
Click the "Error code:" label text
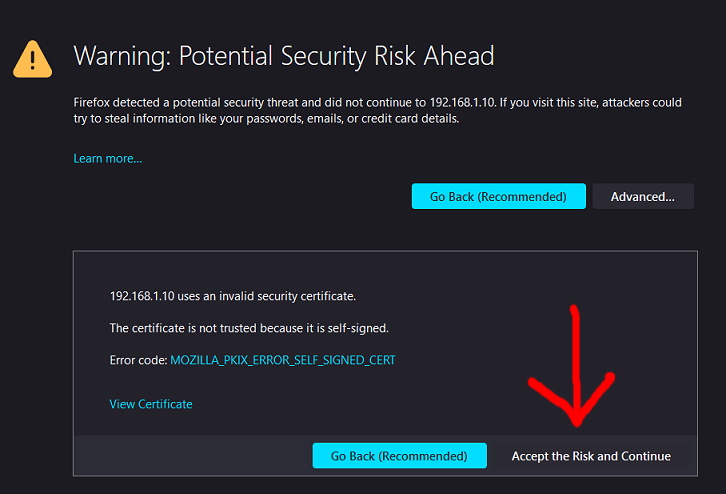138,360
